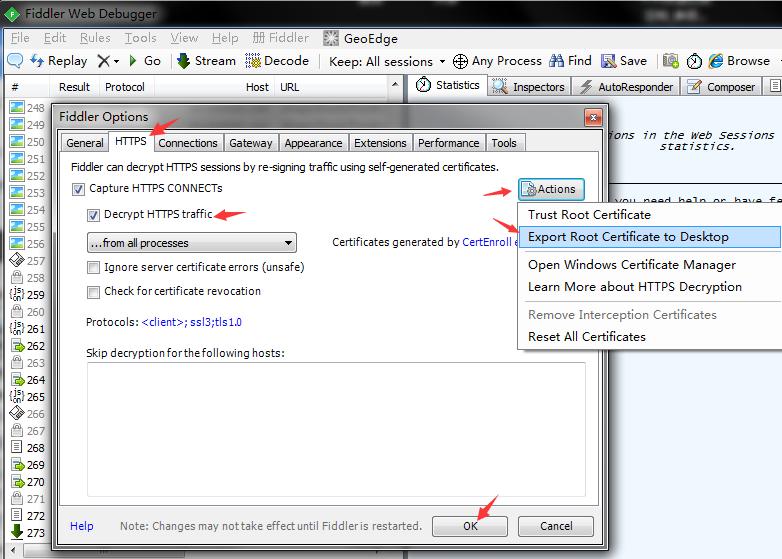
Task: Select session 259 with JSON icon
Action: pos(27,295)
